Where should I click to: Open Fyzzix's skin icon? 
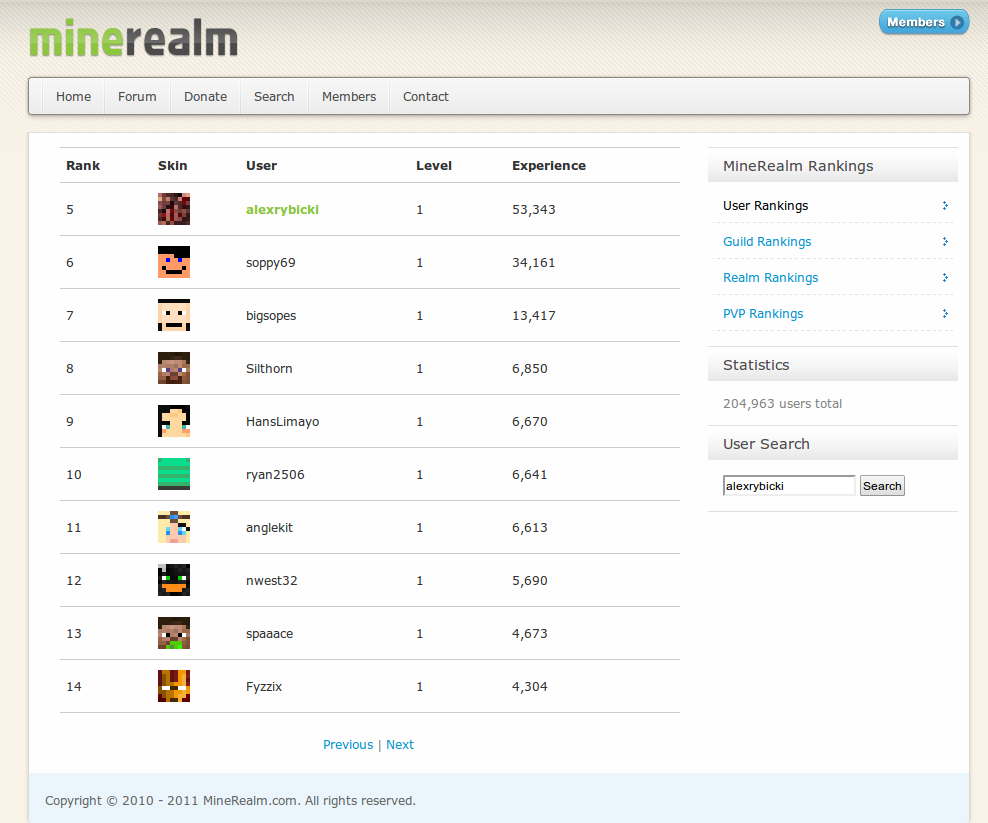pos(173,686)
